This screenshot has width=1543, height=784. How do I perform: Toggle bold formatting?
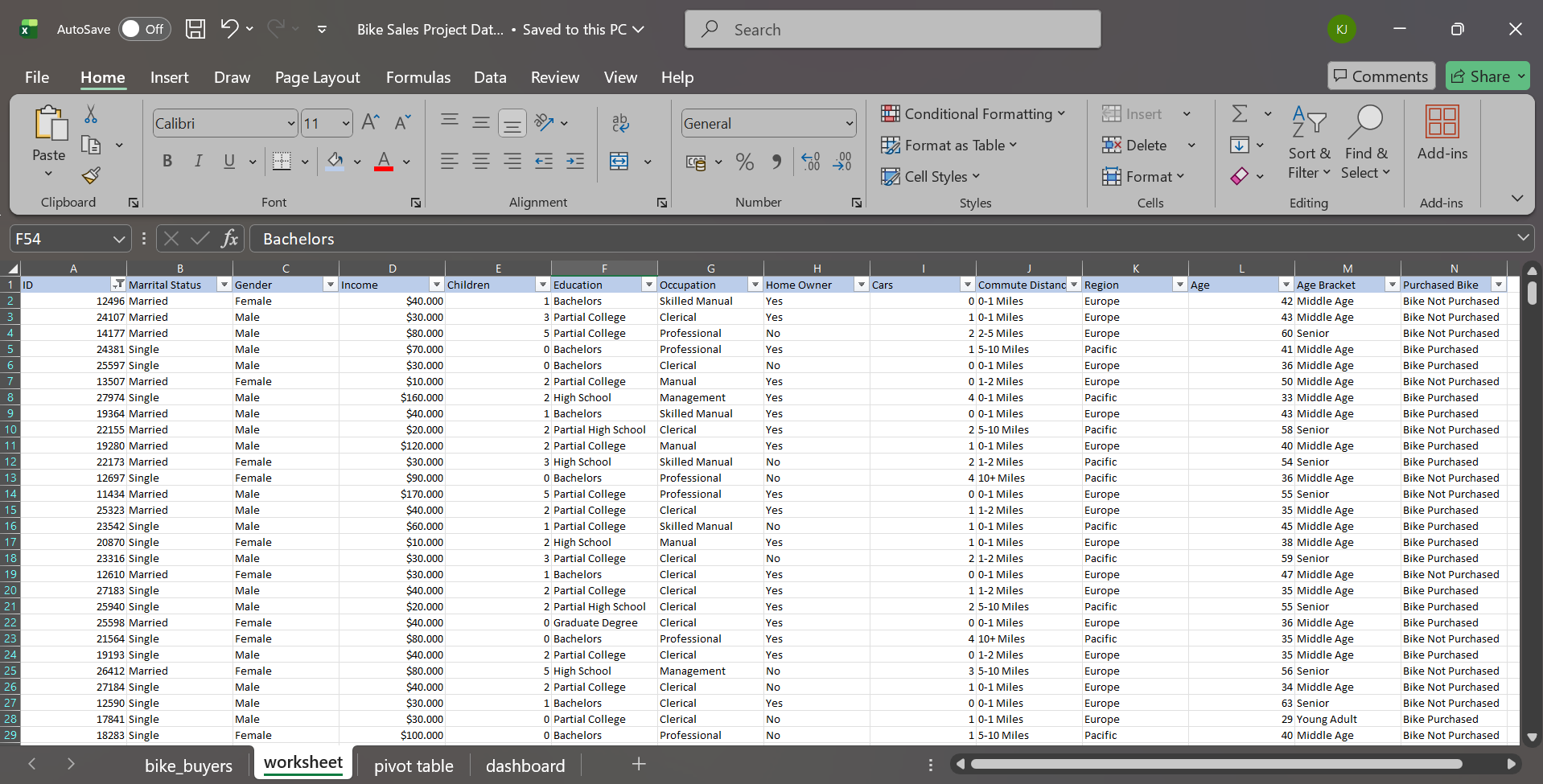(167, 161)
